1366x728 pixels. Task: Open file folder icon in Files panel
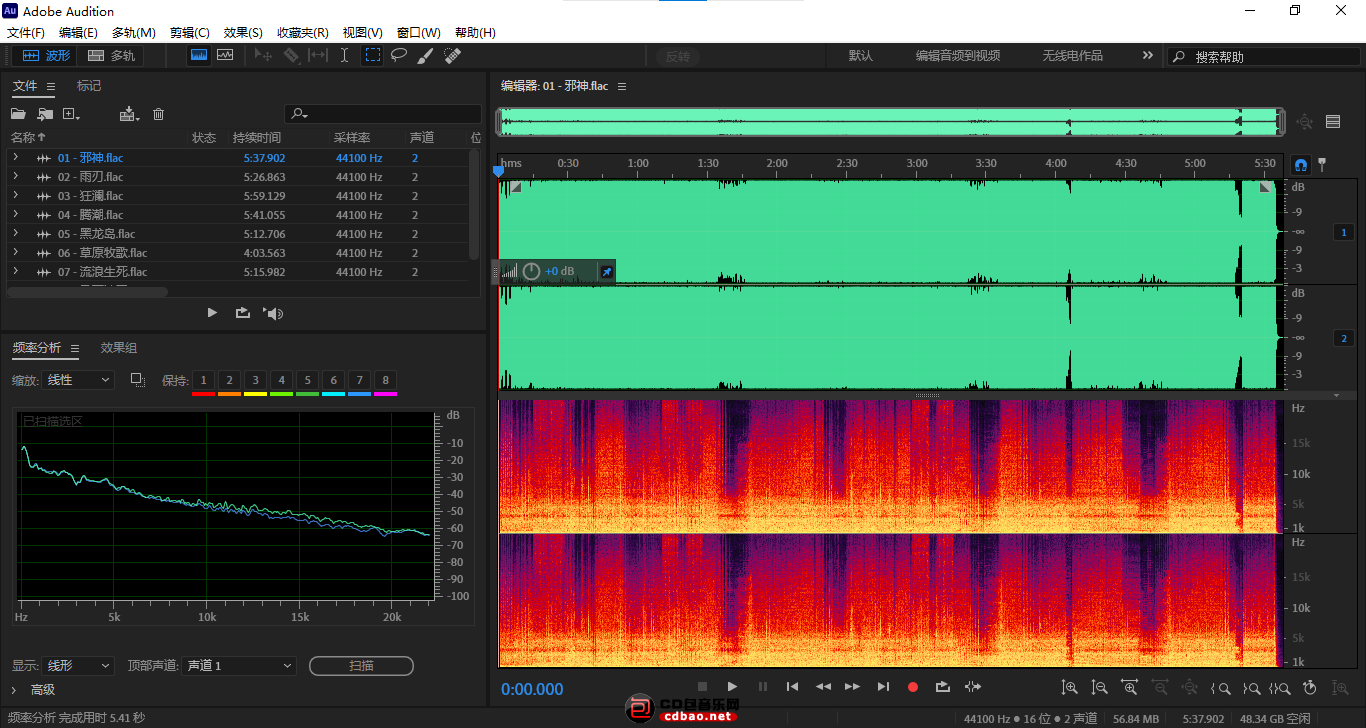tap(18, 114)
